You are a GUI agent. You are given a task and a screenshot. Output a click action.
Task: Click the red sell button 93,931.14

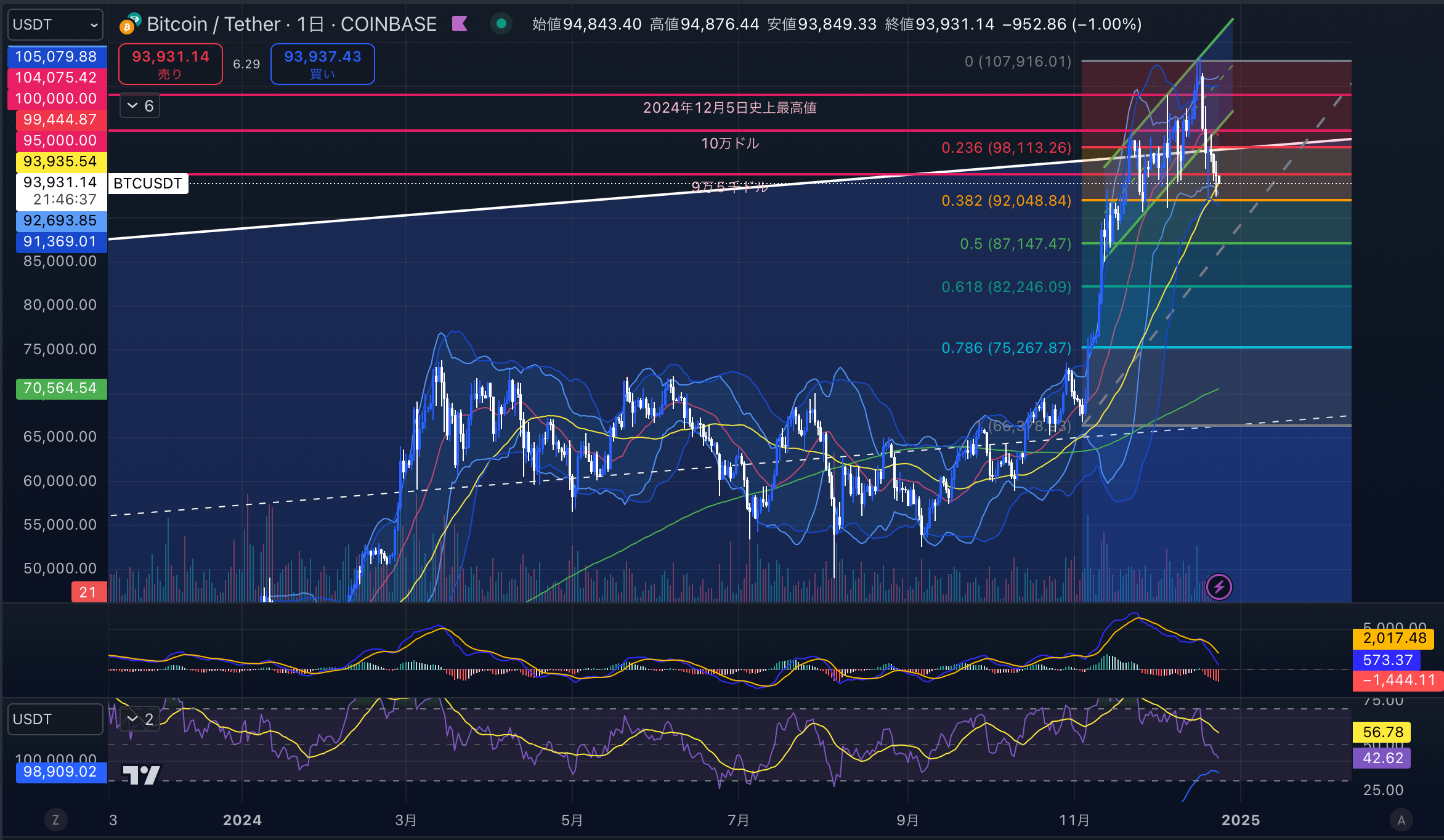(171, 64)
